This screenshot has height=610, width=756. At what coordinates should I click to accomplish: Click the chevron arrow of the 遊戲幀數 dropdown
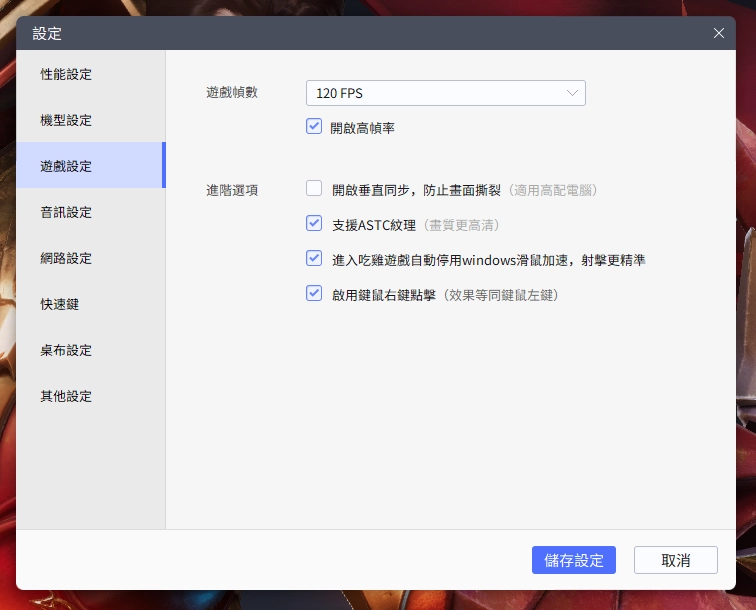[572, 93]
